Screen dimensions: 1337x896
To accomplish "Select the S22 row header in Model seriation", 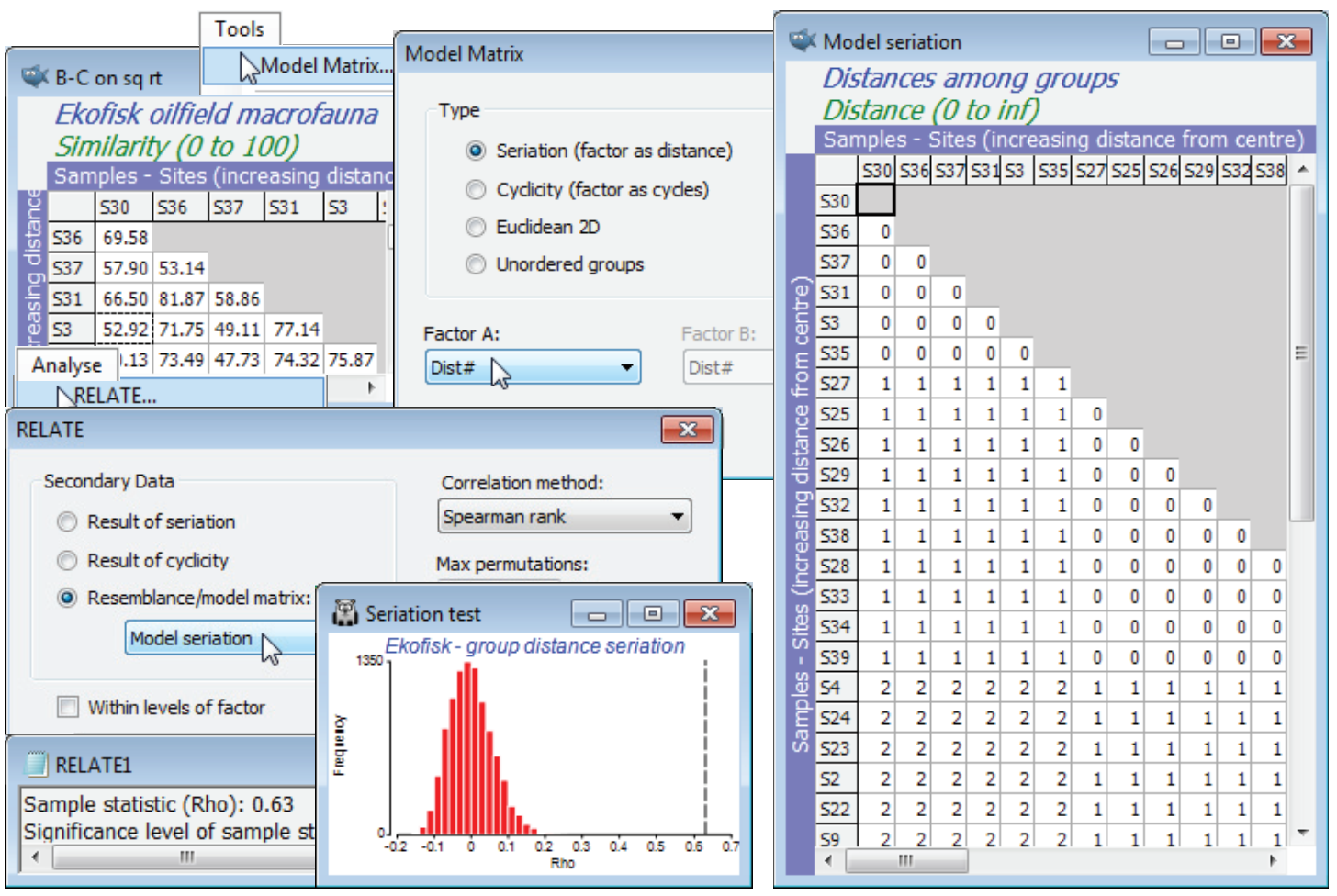I will pyautogui.click(x=835, y=809).
